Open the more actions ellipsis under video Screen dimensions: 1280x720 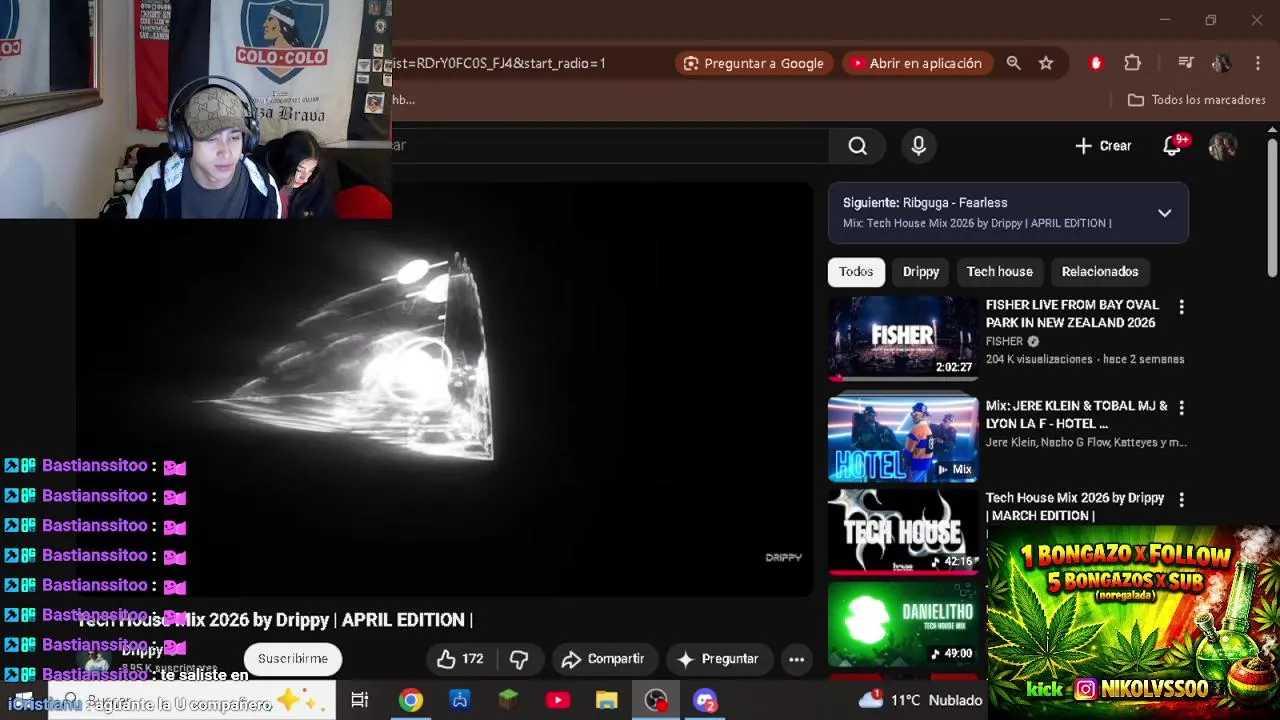(796, 659)
